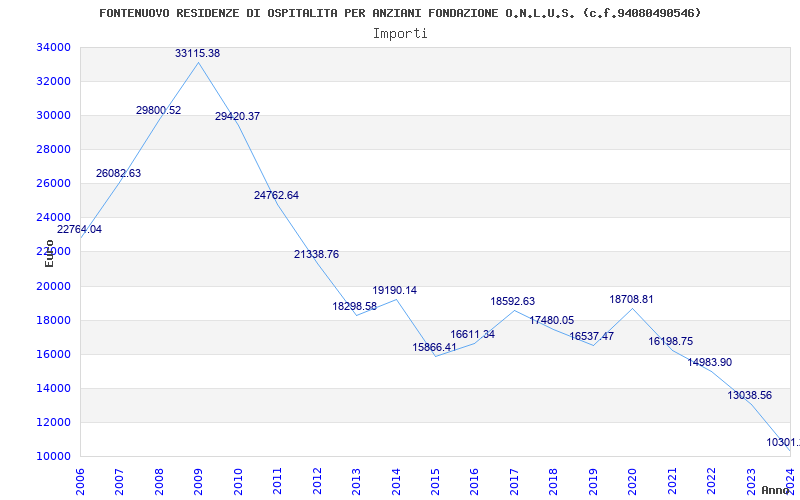Viewport: 800px width, 500px height.
Task: Click the Euro axis label
Action: [x=49, y=253]
